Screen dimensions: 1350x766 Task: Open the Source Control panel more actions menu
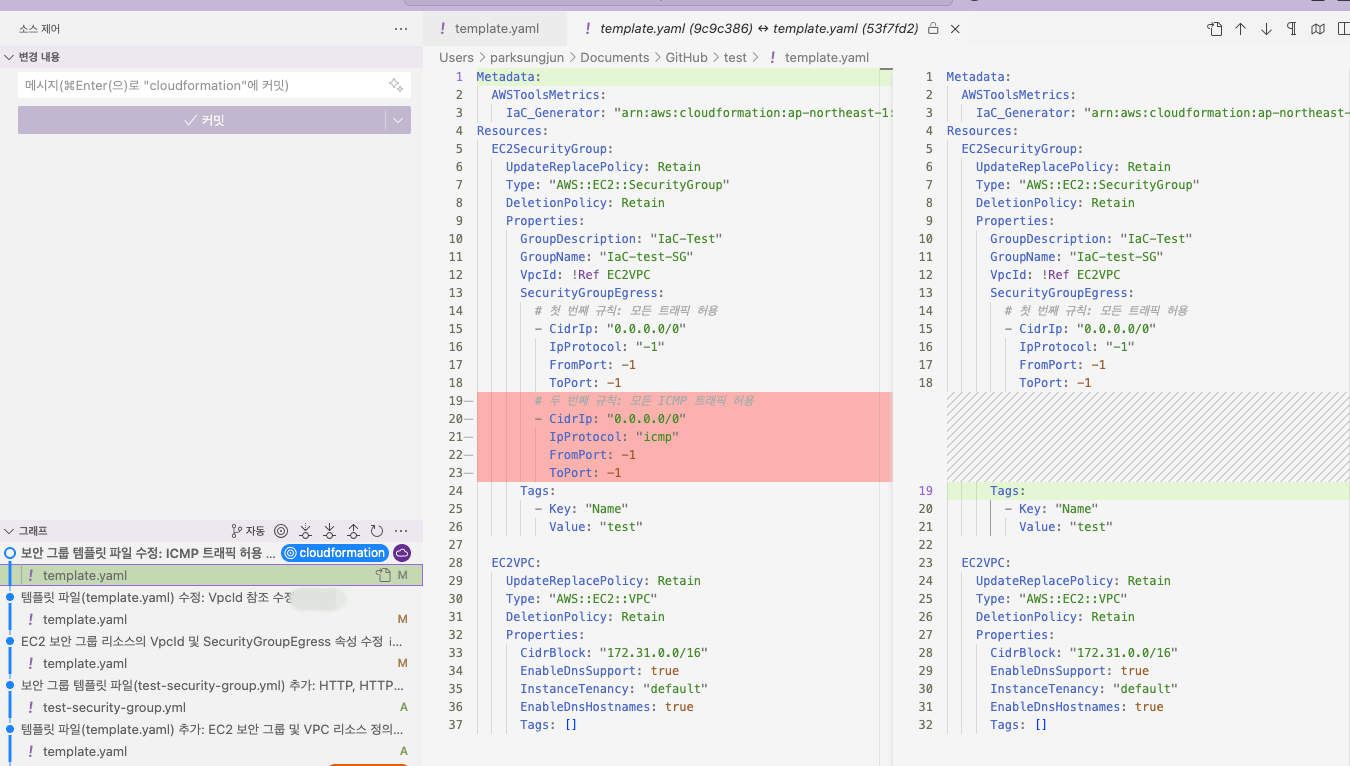pos(401,30)
